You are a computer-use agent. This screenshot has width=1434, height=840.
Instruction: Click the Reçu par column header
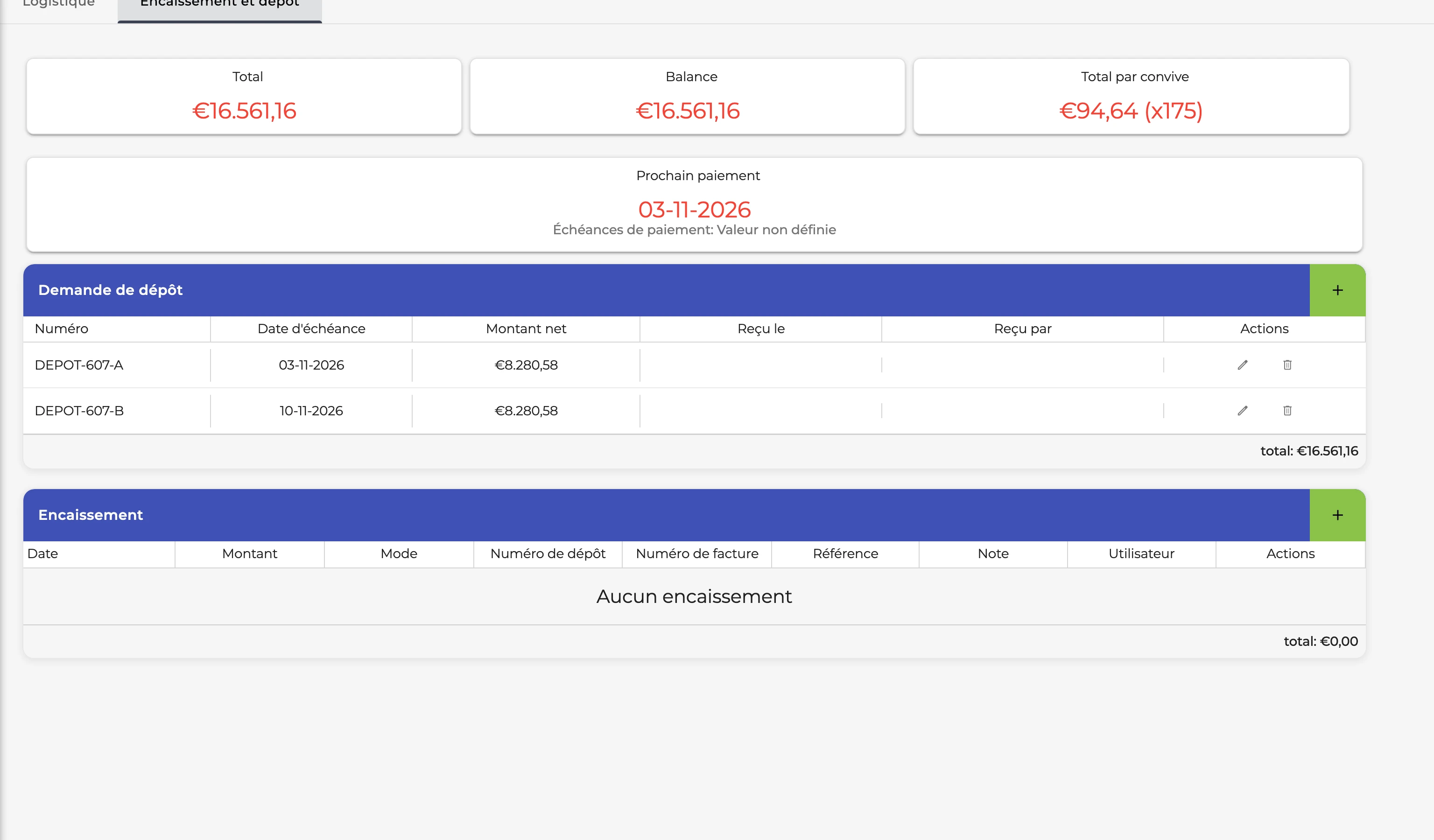point(1023,329)
